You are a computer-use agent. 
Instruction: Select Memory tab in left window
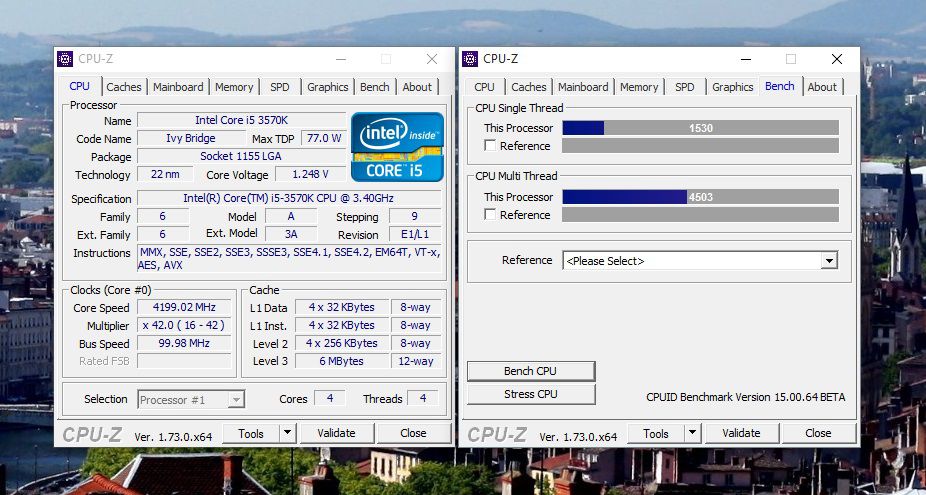234,87
